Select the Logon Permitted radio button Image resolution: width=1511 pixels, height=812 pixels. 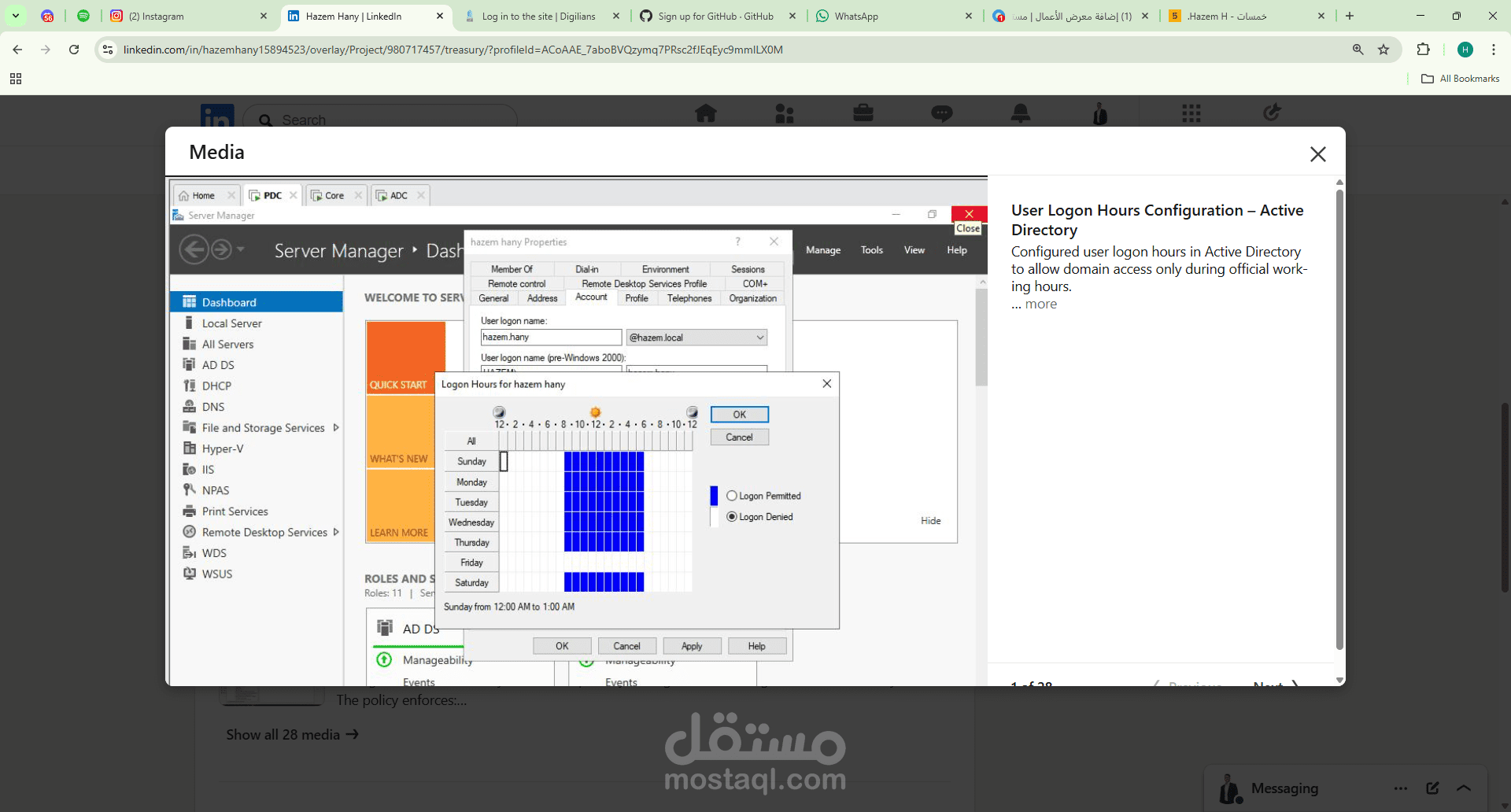click(x=732, y=496)
